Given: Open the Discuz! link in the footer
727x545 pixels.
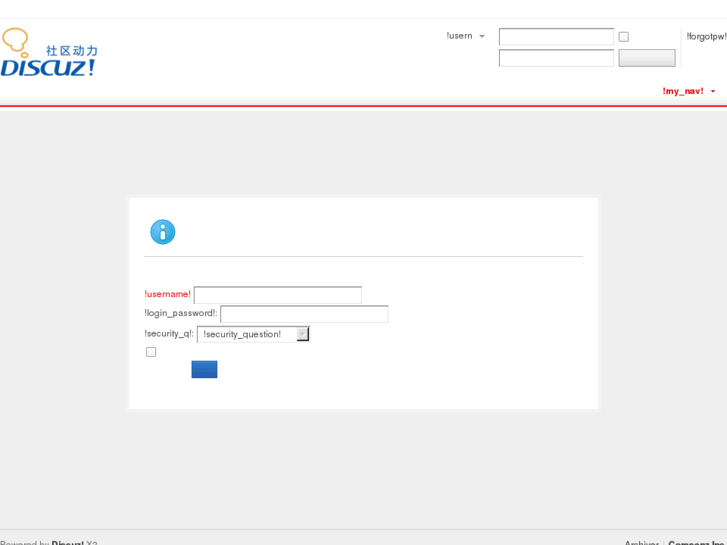Looking at the screenshot, I should (x=68, y=543).
